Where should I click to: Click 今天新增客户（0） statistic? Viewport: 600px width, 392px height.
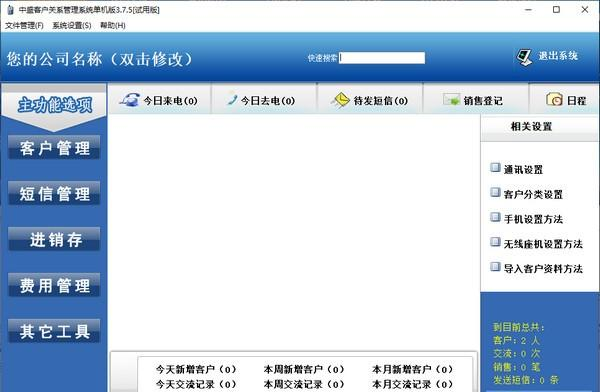pyautogui.click(x=196, y=369)
